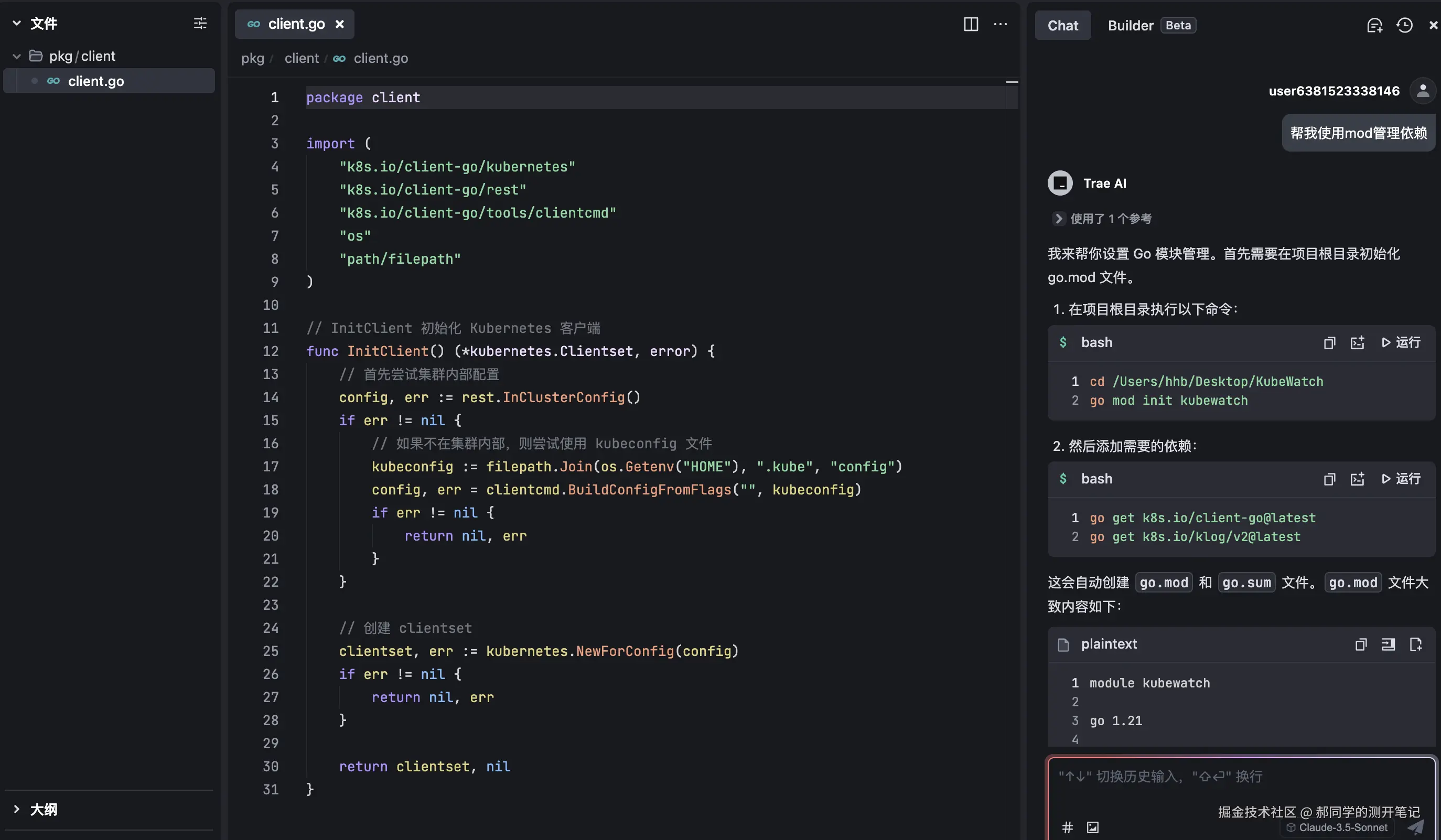Copy the plaintext go.mod code block

coord(1360,644)
